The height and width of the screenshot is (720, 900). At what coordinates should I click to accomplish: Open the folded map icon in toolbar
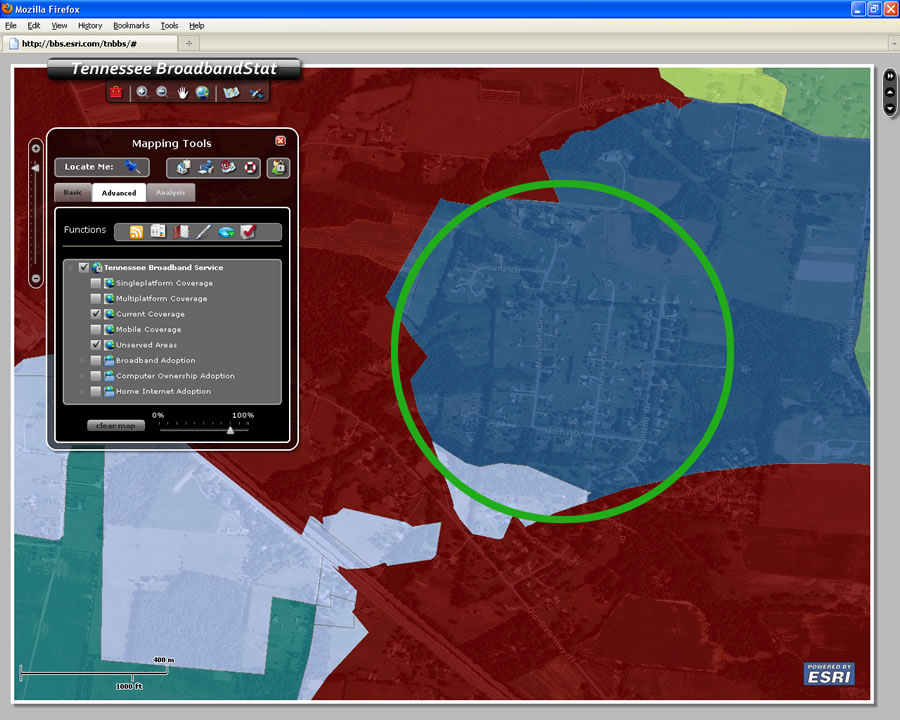point(231,92)
